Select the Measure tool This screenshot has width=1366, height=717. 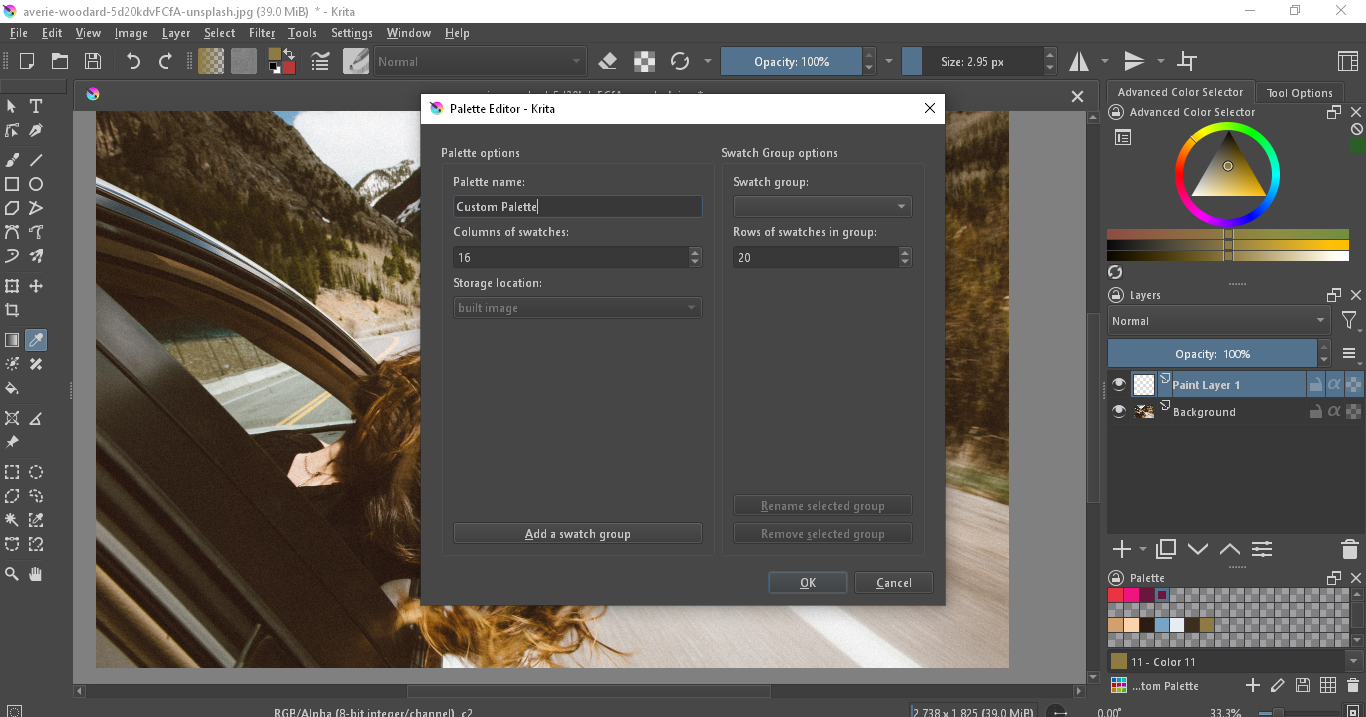tap(36, 418)
